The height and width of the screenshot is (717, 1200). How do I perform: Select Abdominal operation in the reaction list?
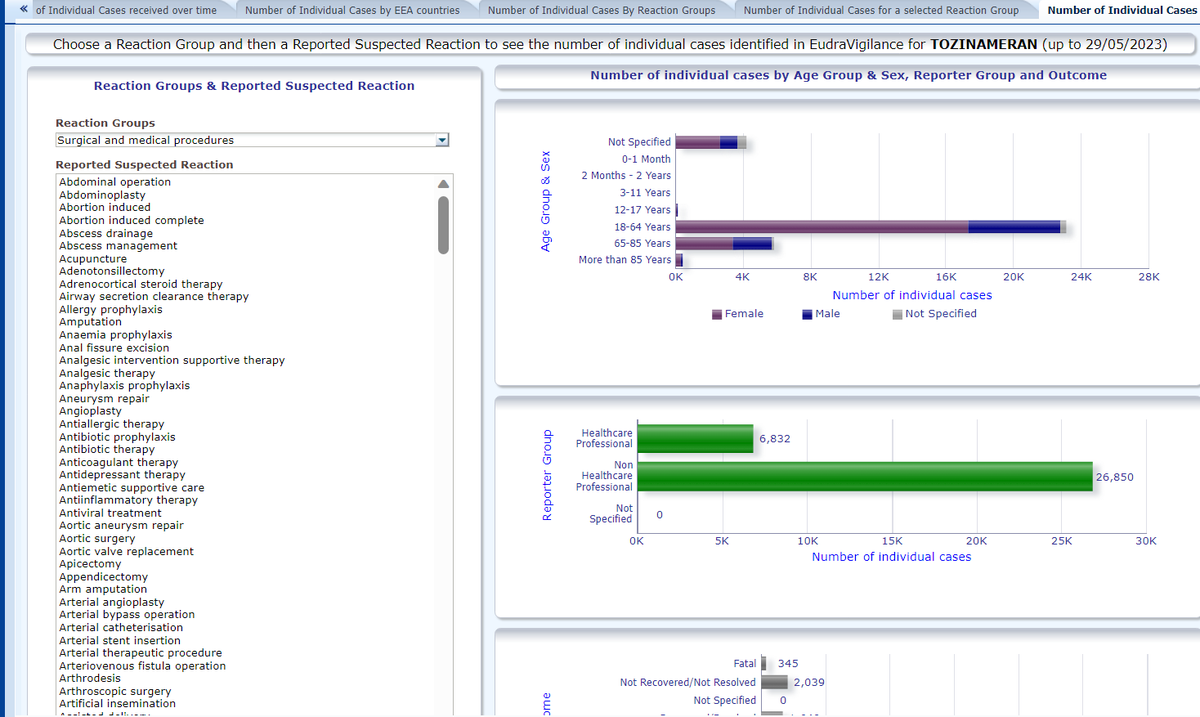pos(115,182)
